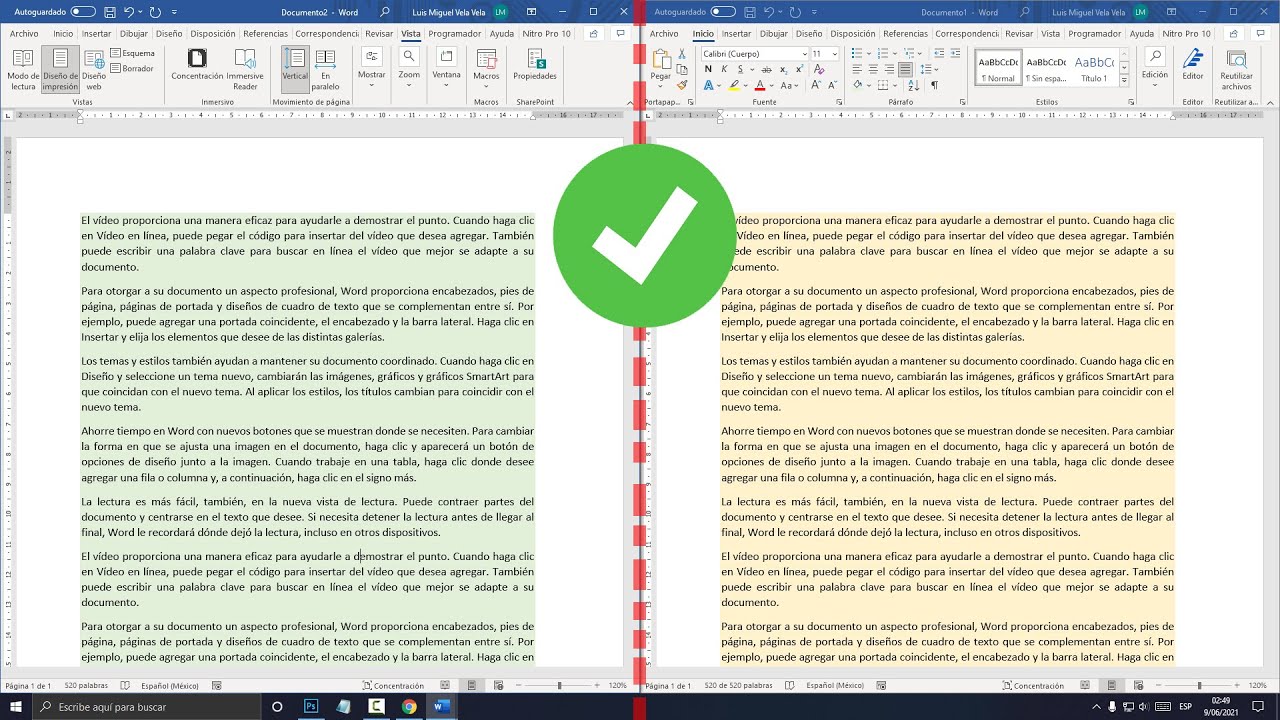Toggle paragraph marks display
Image resolution: width=1280 pixels, height=720 pixels.
934,84
